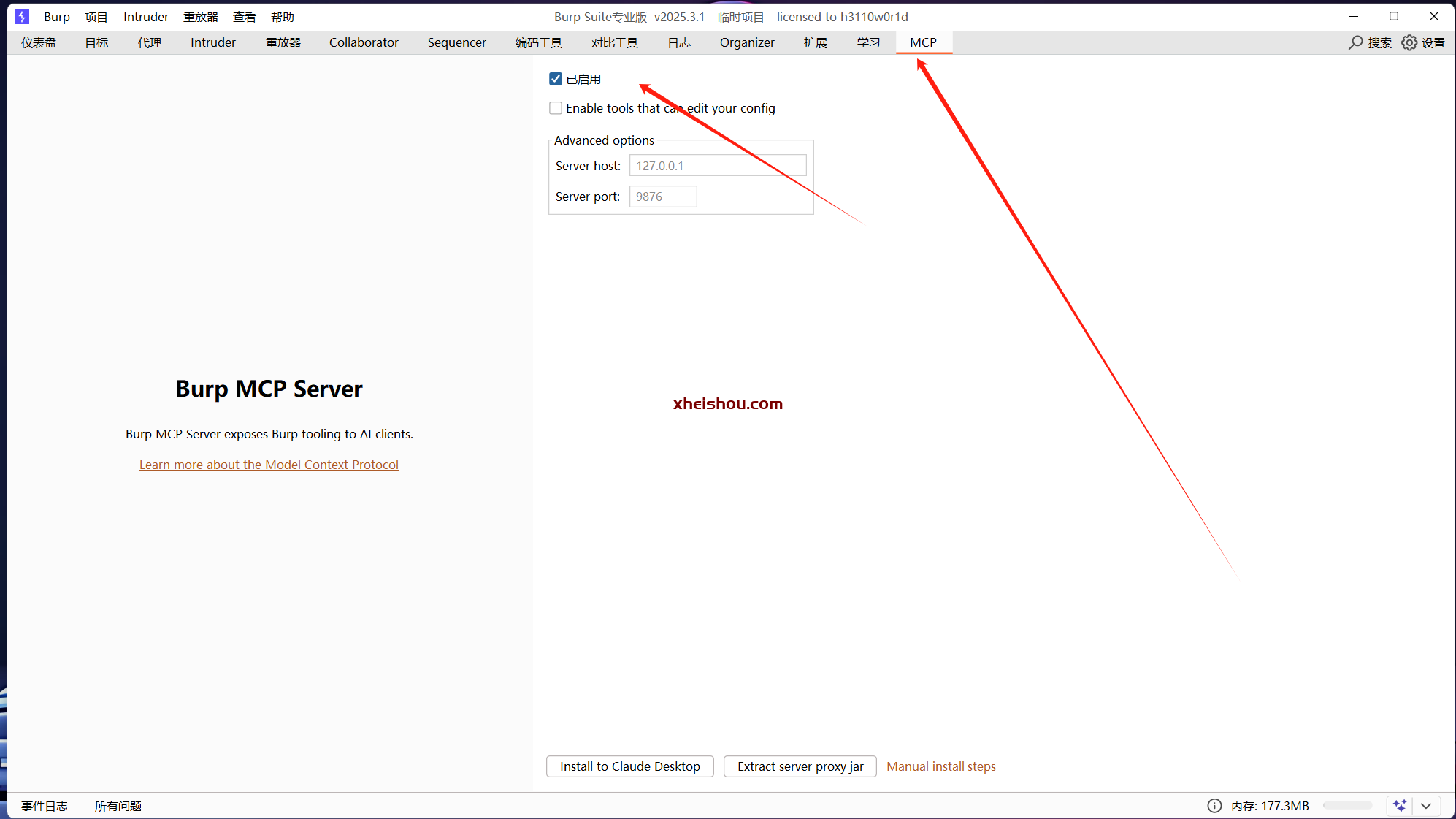Open the search magnifier icon
The width and height of the screenshot is (1456, 819).
(1355, 42)
